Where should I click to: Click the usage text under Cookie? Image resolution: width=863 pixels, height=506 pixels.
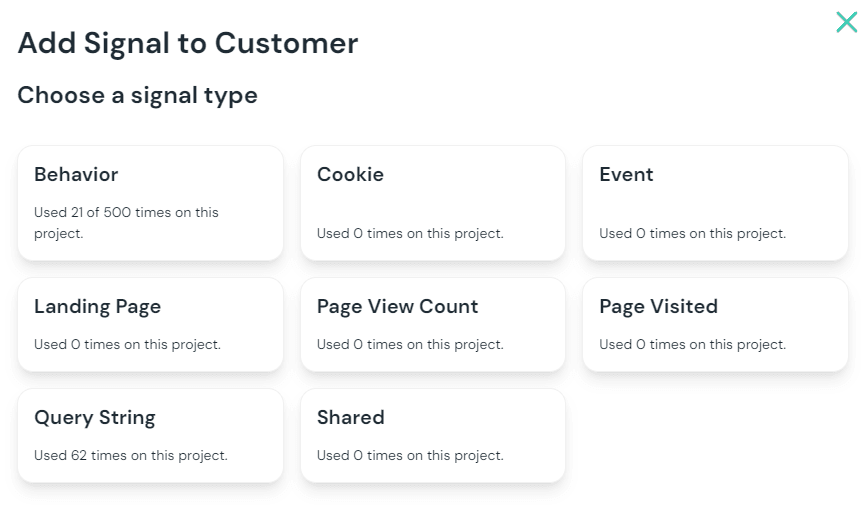click(x=410, y=233)
